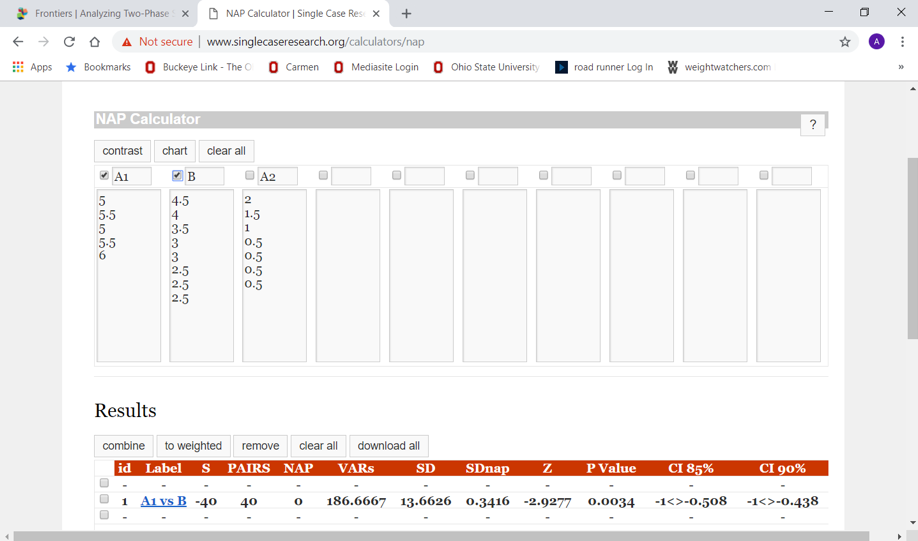Screen dimensions: 918x541
Task: Click the empty fourth data text area
Action: (x=348, y=275)
